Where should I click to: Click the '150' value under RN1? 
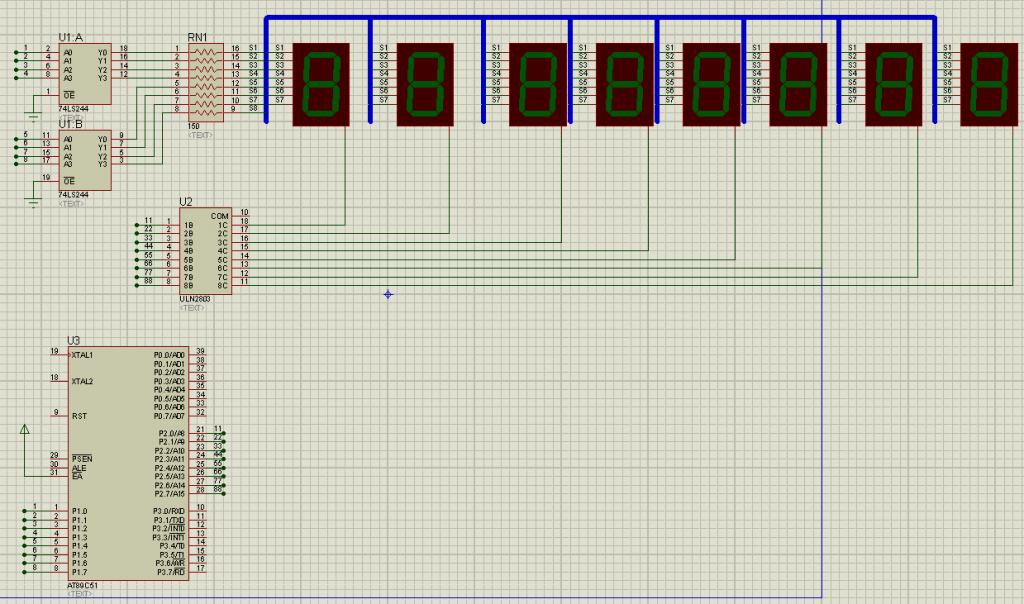pos(193,126)
